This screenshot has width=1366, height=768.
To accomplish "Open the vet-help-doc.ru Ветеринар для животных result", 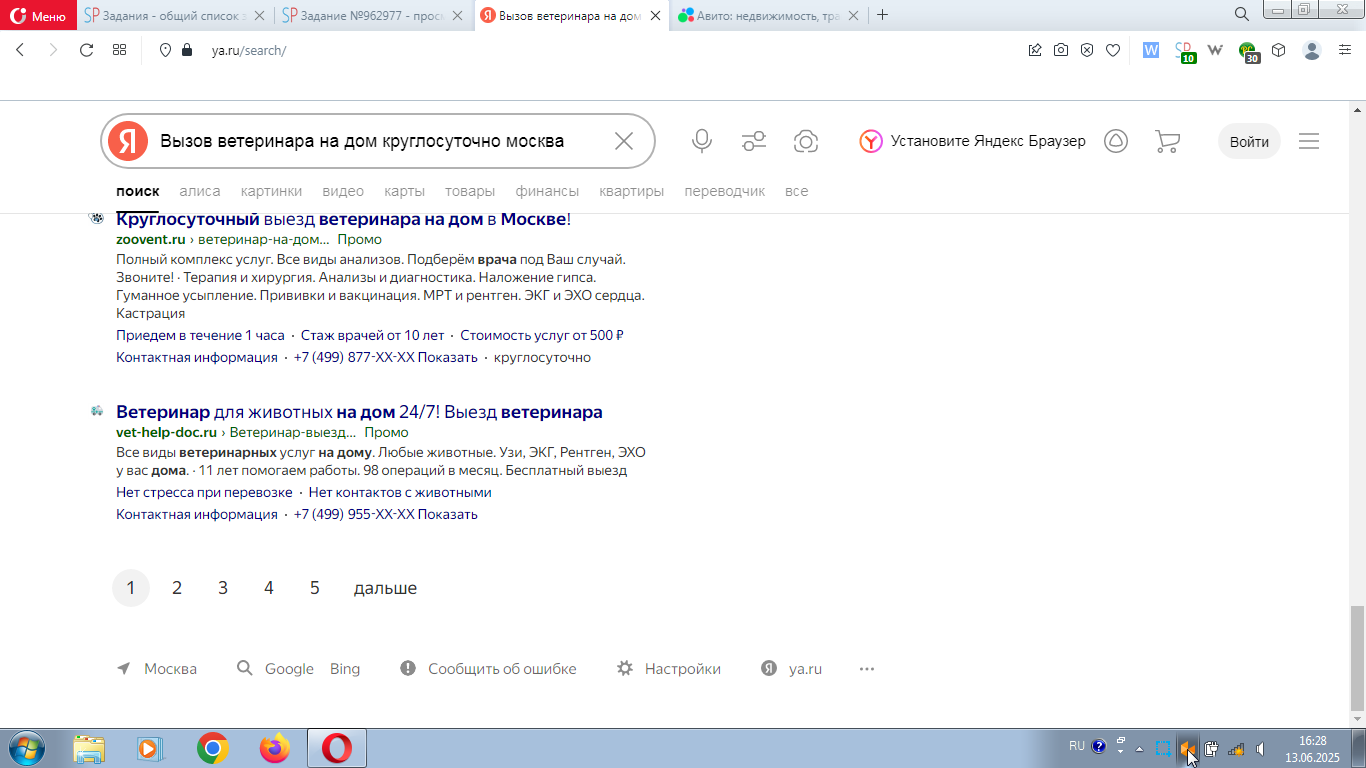I will pyautogui.click(x=359, y=412).
